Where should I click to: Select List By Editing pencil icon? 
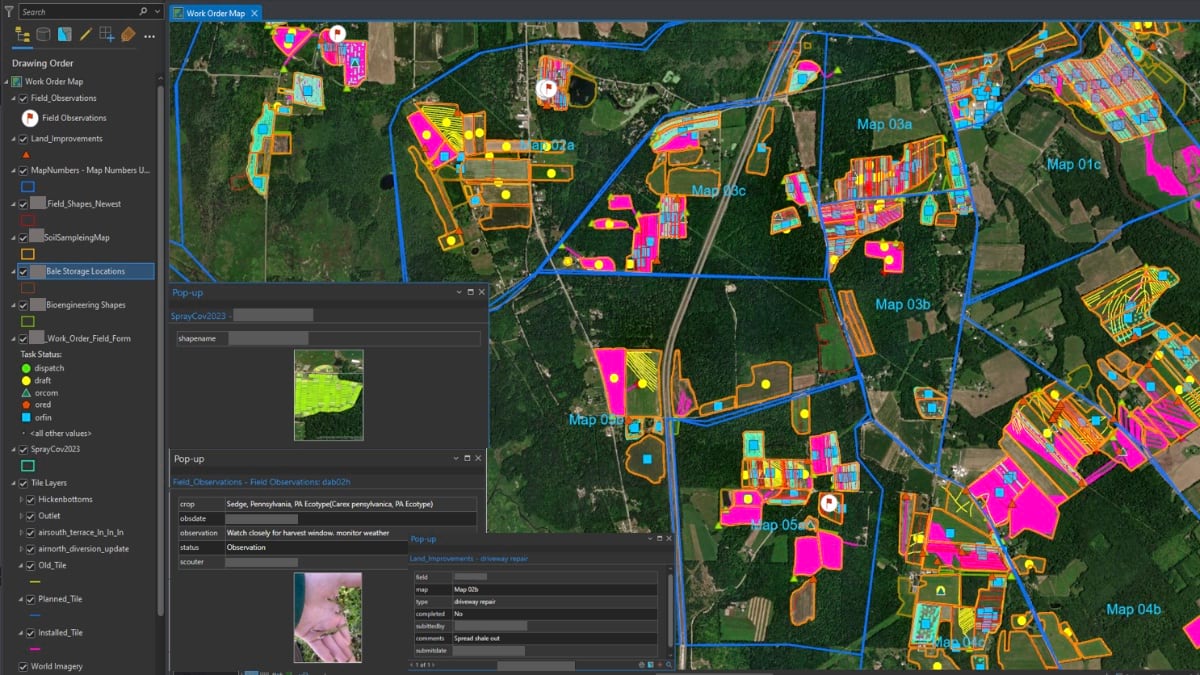pyautogui.click(x=86, y=35)
